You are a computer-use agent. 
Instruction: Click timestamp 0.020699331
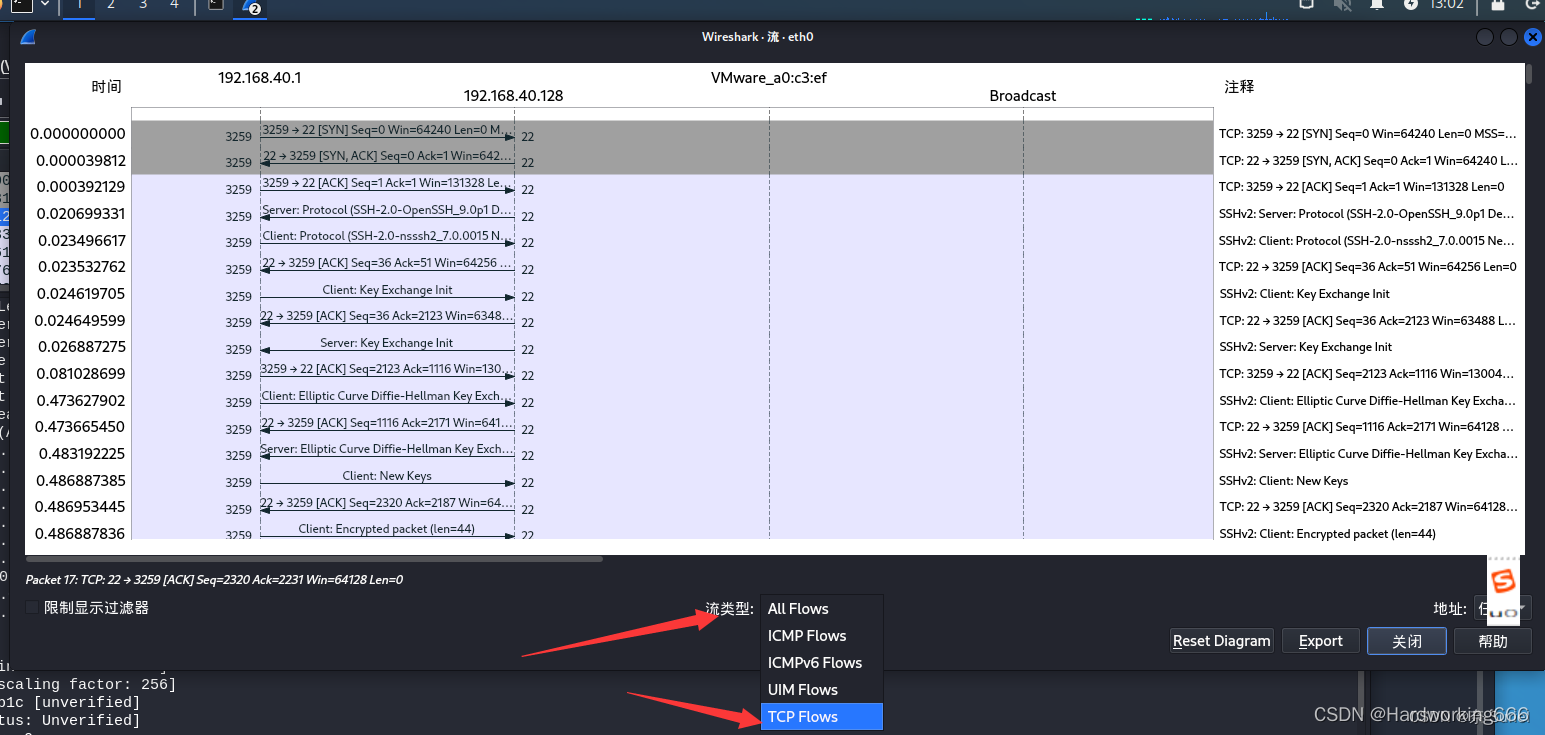pos(81,214)
